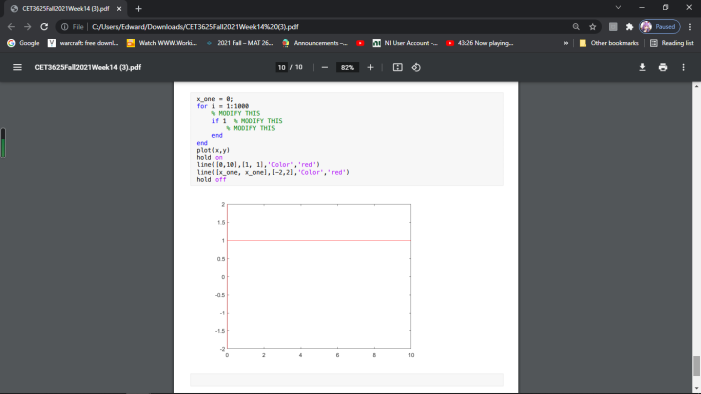Click the search icon in address bar
The height and width of the screenshot is (394, 701).
[576, 27]
